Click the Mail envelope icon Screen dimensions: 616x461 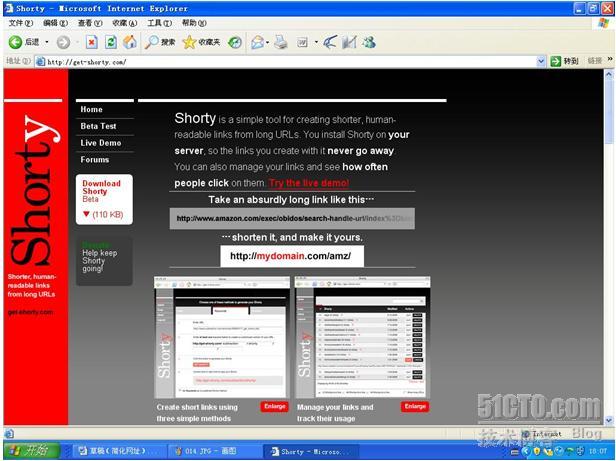[x=257, y=42]
